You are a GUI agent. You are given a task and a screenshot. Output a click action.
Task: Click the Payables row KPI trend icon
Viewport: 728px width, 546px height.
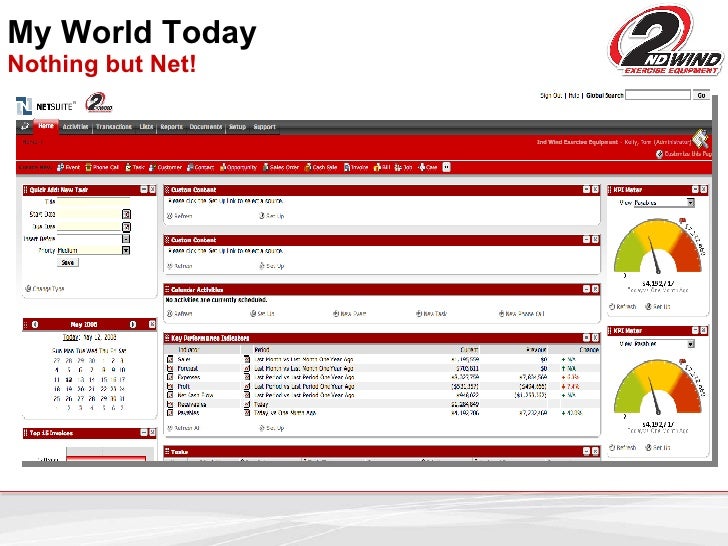pos(170,412)
